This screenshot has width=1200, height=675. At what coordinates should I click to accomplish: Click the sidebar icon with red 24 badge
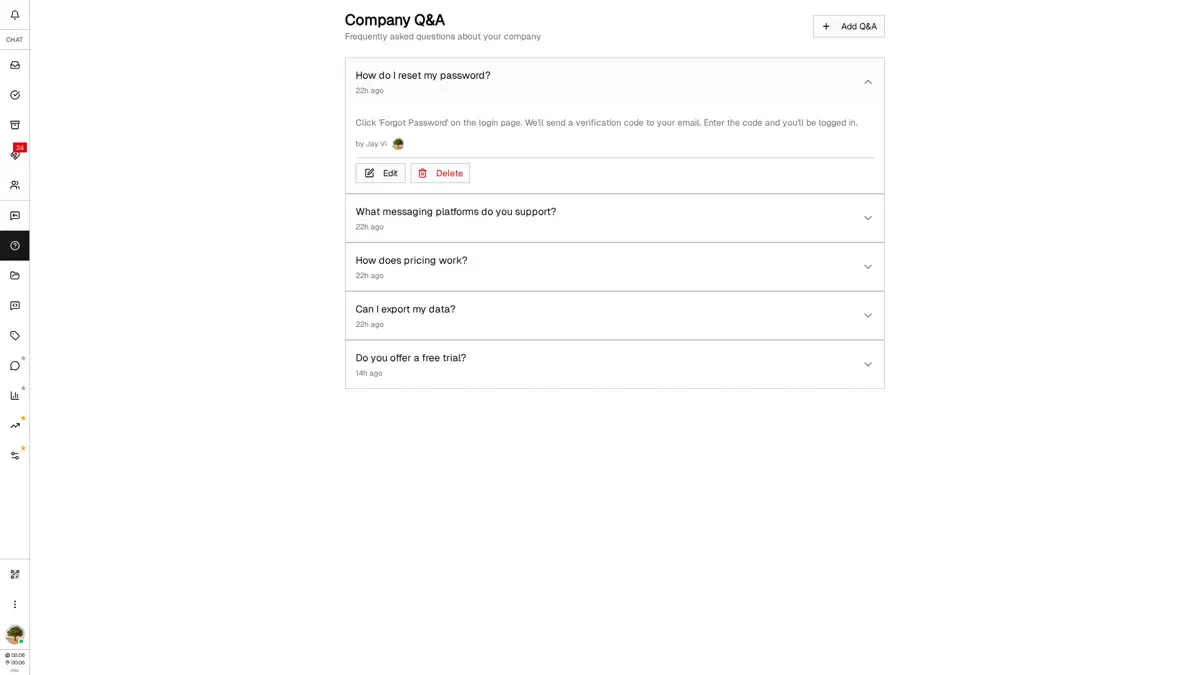(x=15, y=155)
